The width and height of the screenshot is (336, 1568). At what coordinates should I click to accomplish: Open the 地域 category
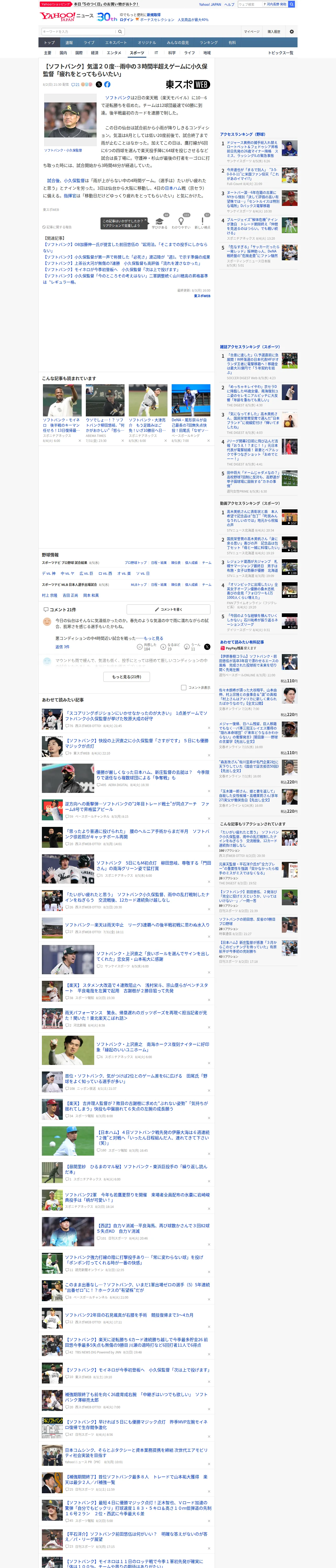click(207, 53)
